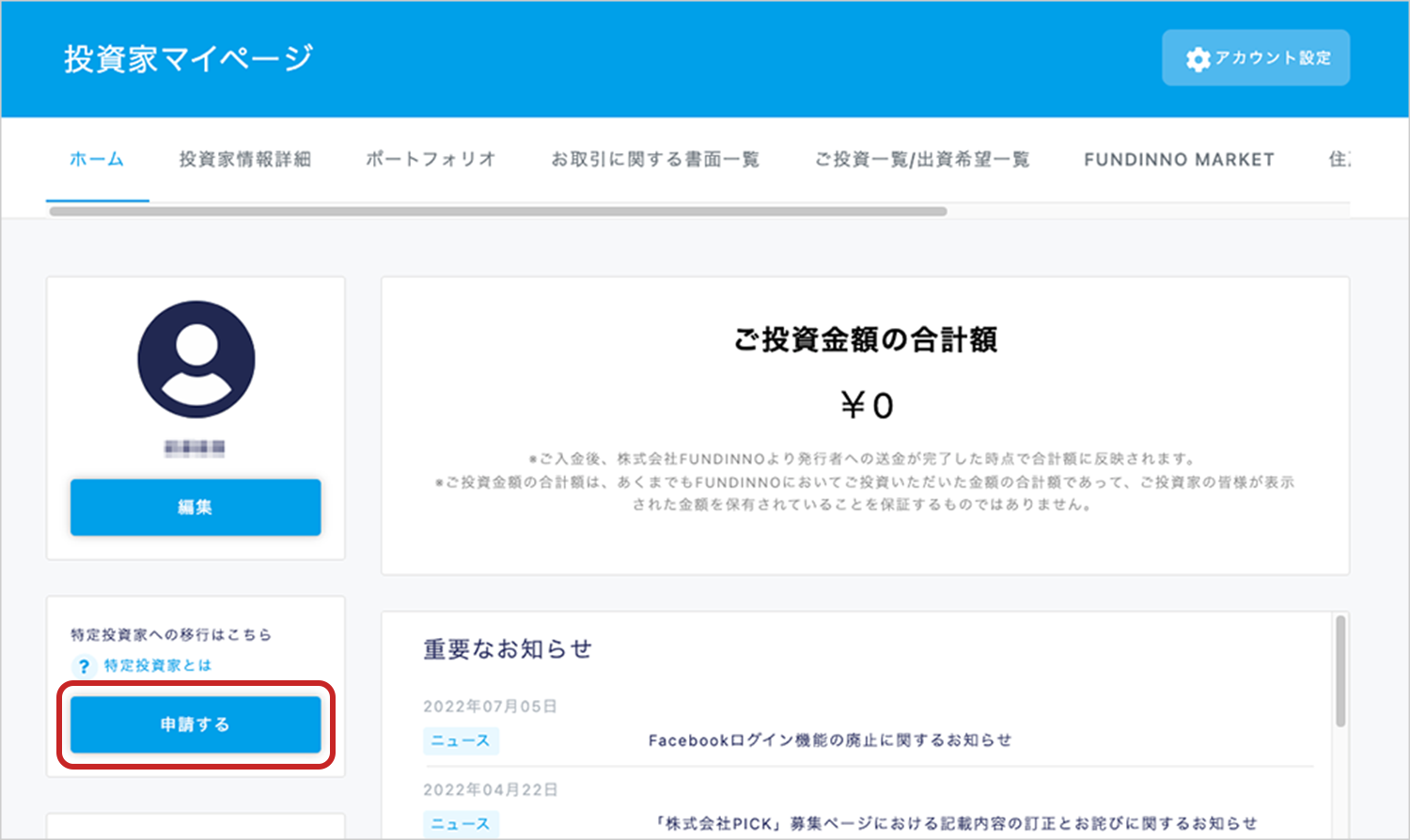The height and width of the screenshot is (840, 1410).
Task: Click the ニュース tag under 2022年07月05日
Action: coord(461,740)
